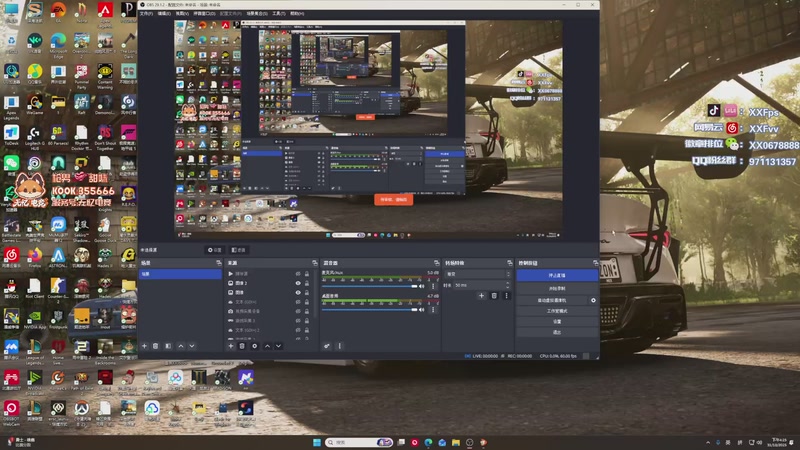Open transition properties three-dot menu
This screenshot has width=800, height=450.
506,295
